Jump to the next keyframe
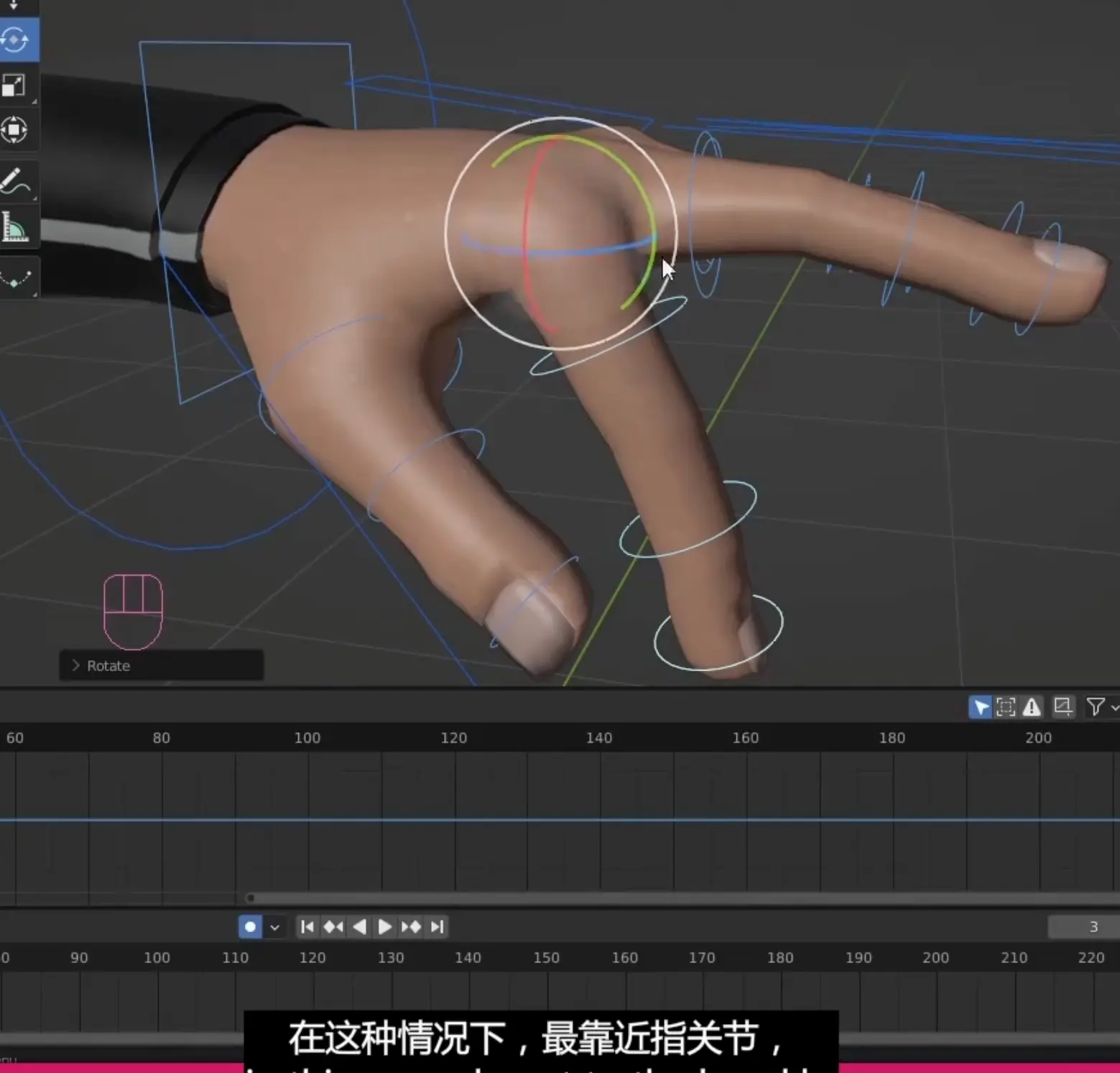1120x1073 pixels. click(411, 927)
